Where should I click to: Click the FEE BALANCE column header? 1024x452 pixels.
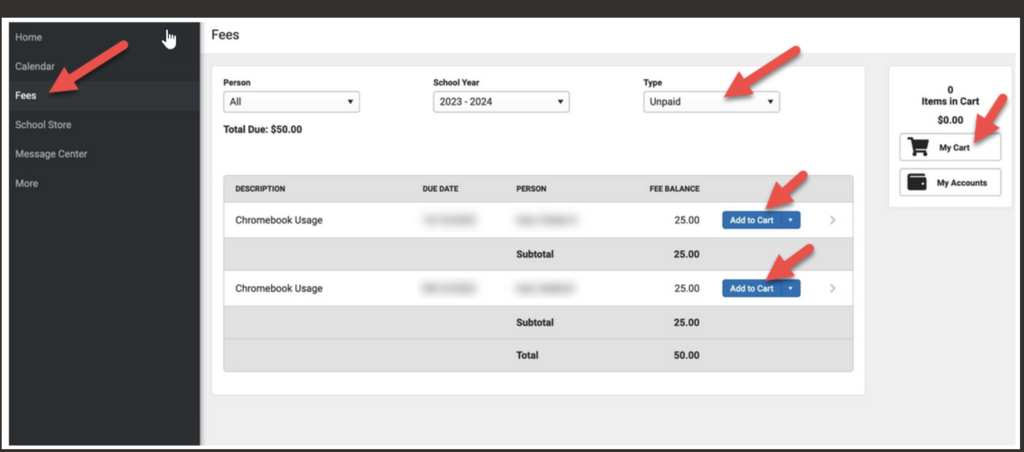tap(675, 189)
